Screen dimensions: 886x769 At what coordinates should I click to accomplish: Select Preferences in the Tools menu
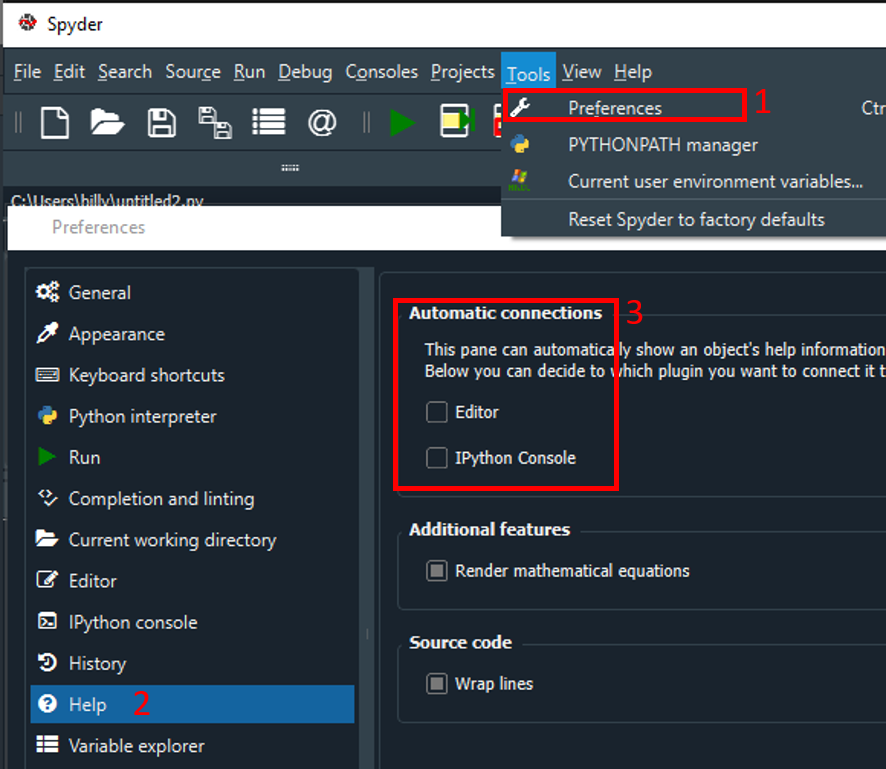[x=614, y=108]
